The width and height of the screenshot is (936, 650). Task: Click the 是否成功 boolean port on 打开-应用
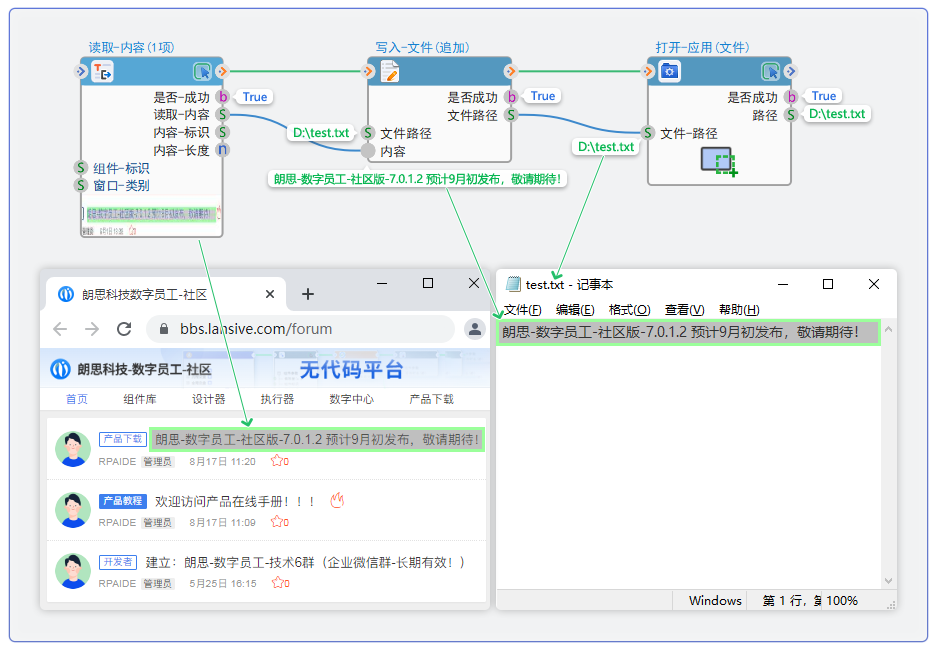791,97
